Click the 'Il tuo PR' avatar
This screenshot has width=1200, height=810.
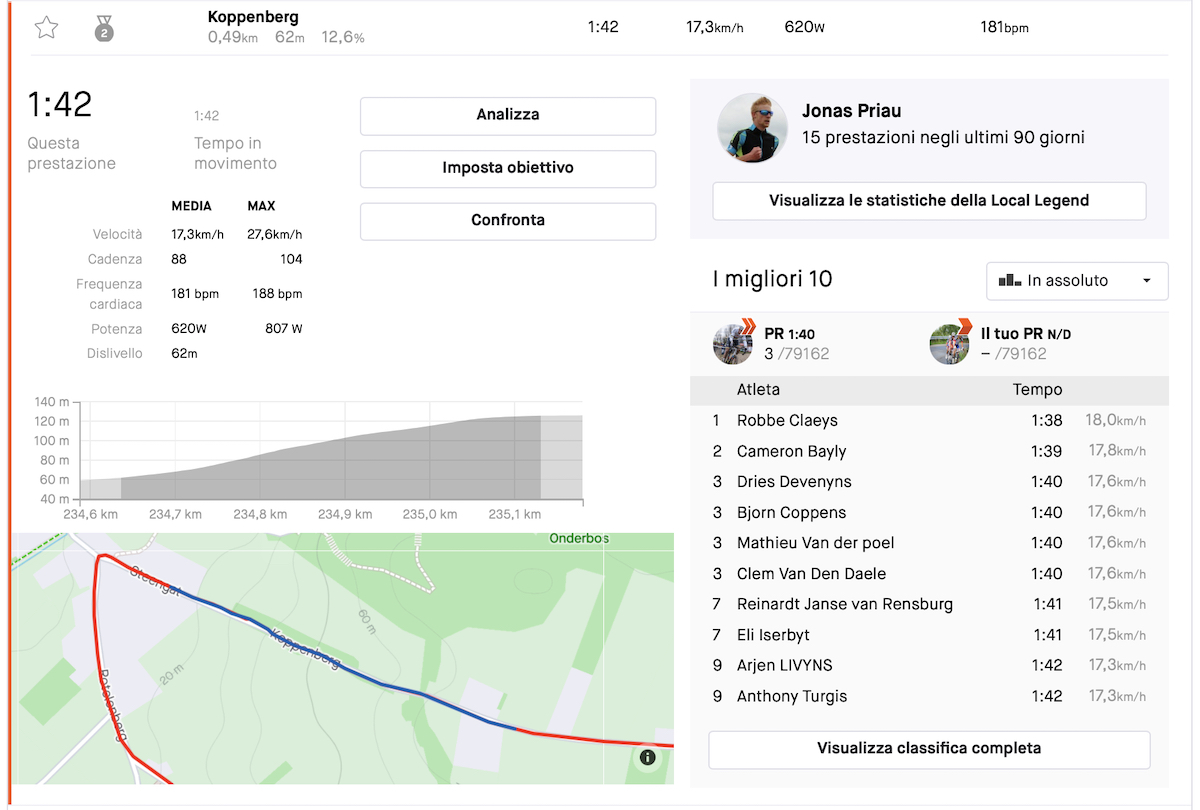coord(949,343)
